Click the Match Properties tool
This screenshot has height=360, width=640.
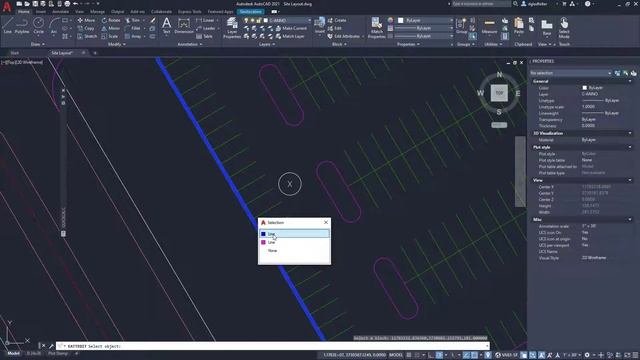376,28
